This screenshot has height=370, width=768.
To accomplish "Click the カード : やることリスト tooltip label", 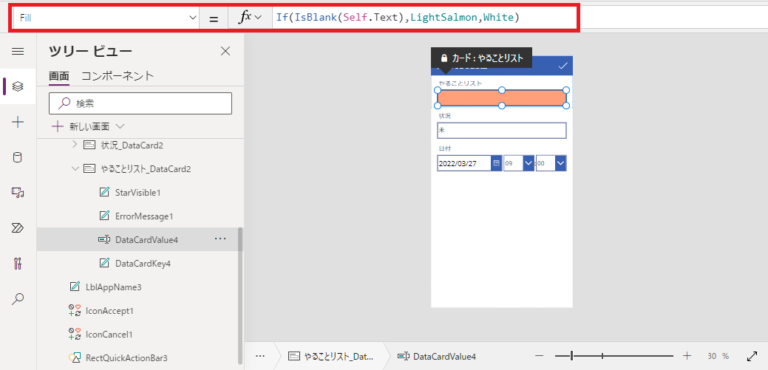I will point(480,58).
